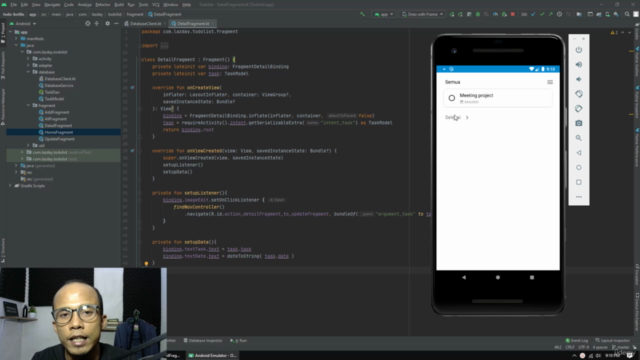Hide the Project panel with the minus icon

click(x=116, y=24)
